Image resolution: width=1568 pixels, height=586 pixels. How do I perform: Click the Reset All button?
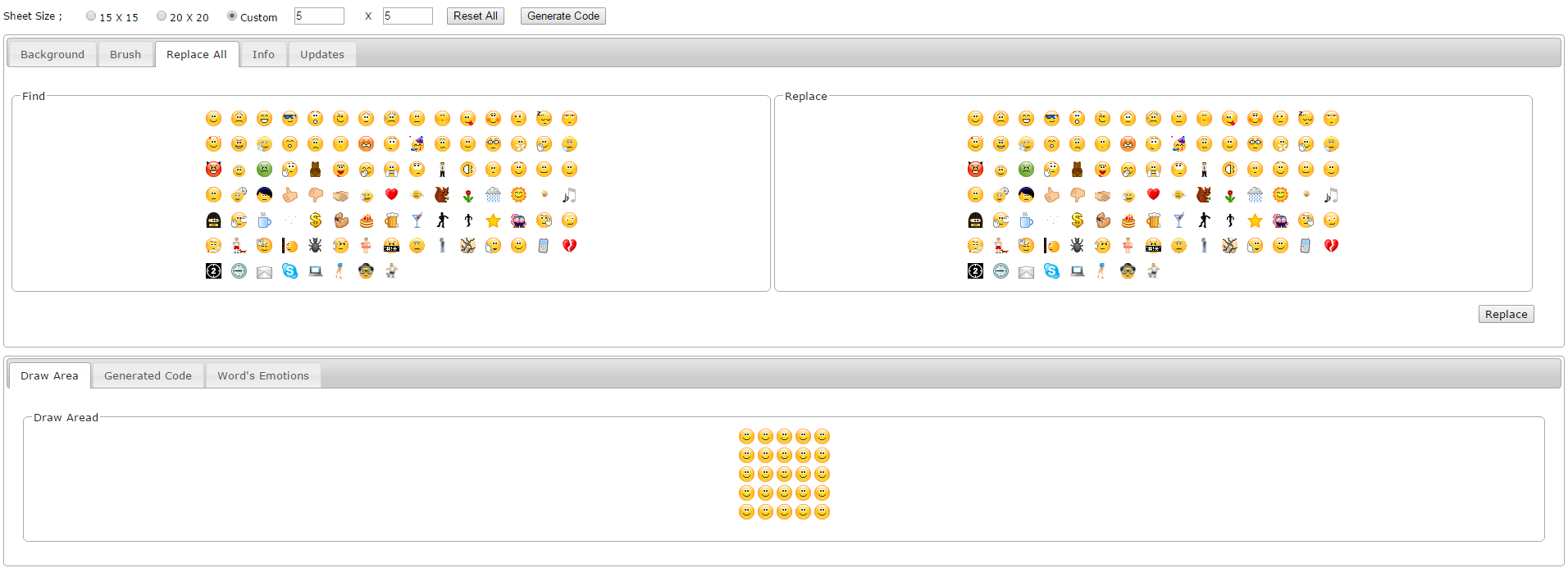(x=476, y=16)
